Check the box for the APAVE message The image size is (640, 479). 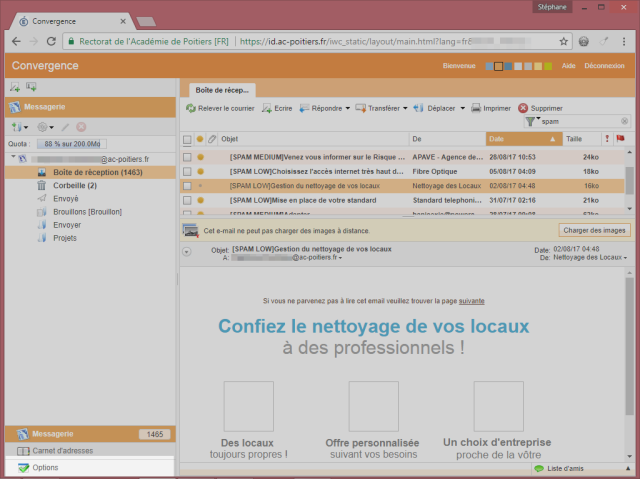(x=187, y=157)
